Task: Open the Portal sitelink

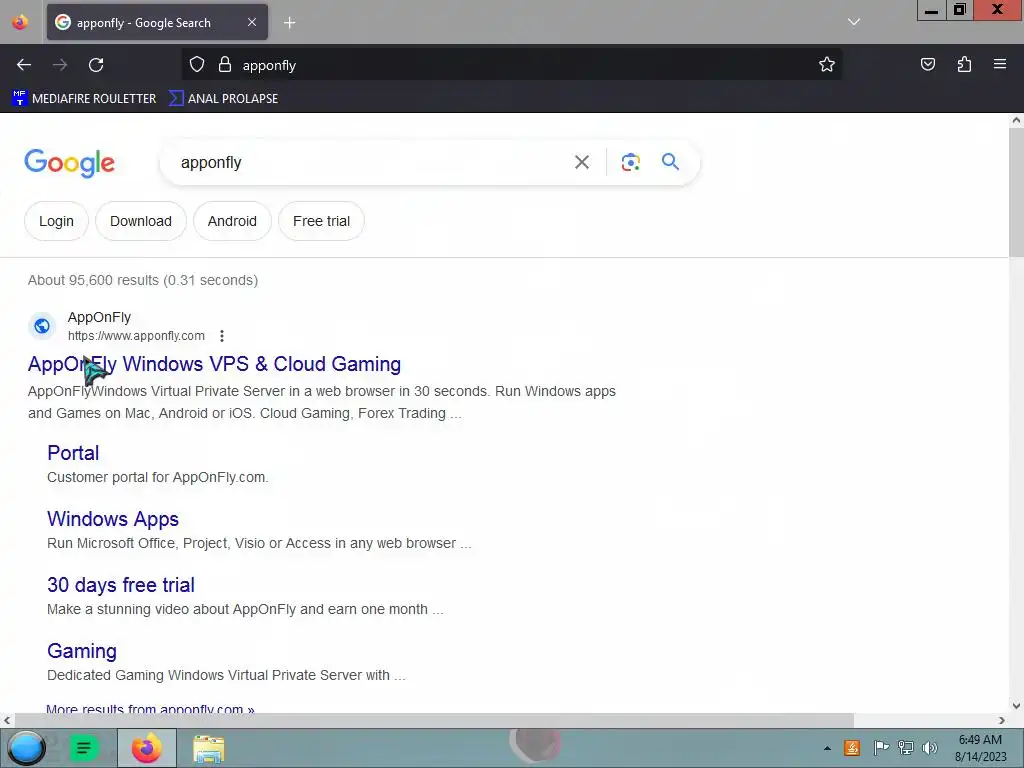Action: coord(73,453)
